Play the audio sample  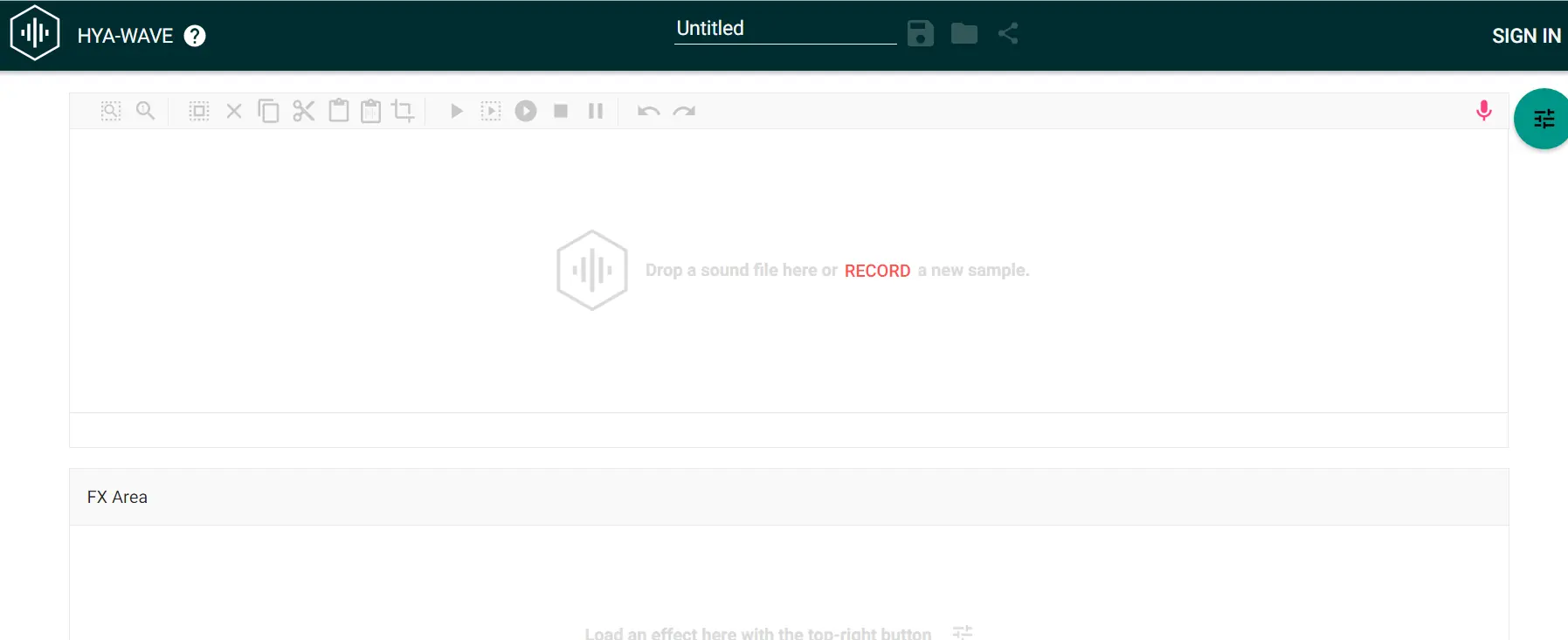[x=456, y=111]
